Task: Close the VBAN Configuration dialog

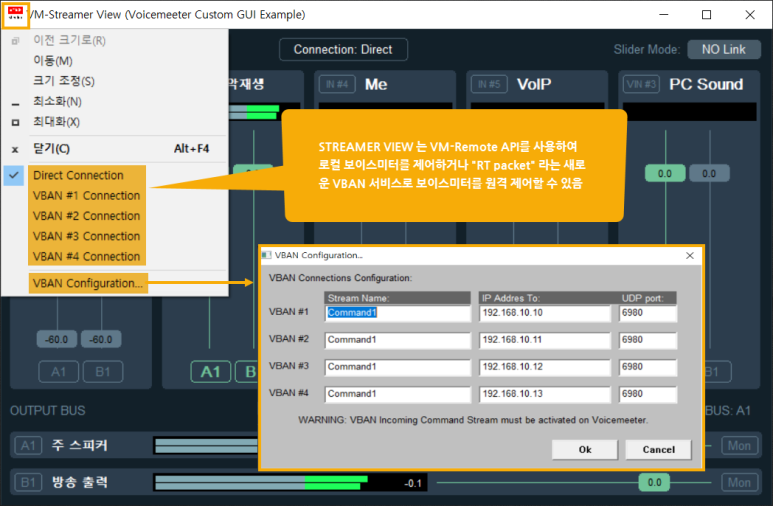Action: [690, 255]
